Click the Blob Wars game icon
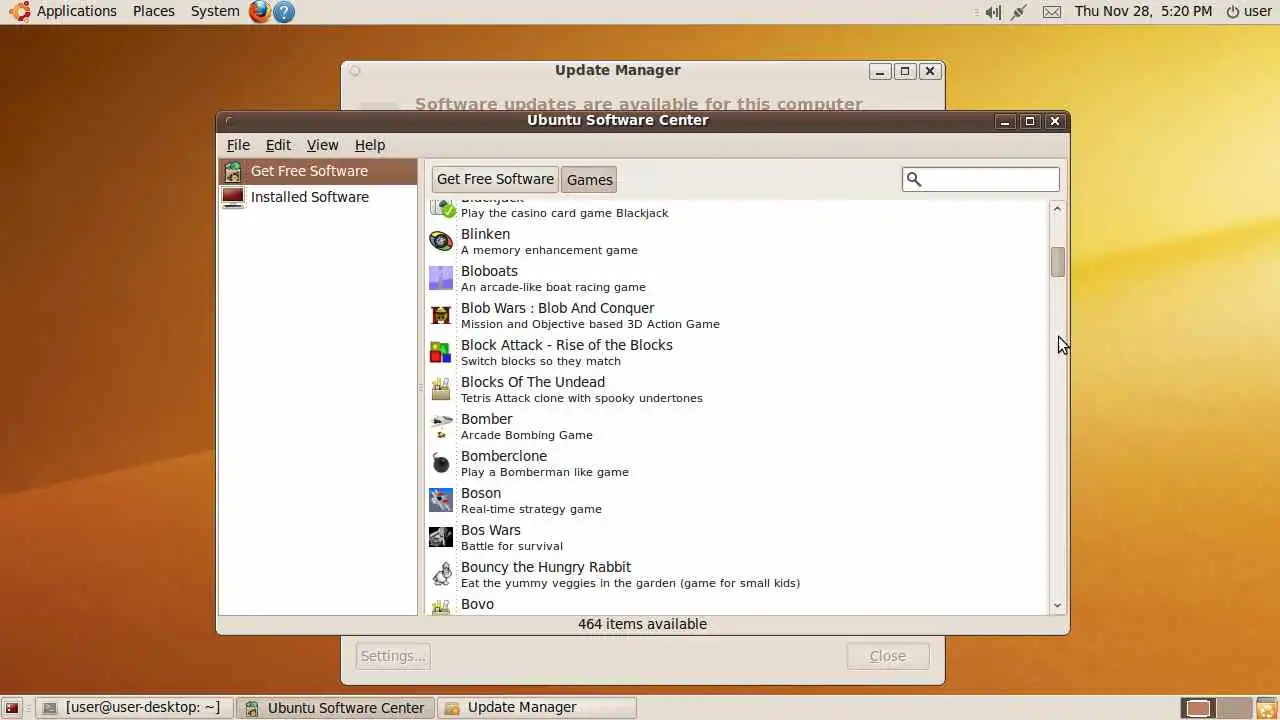The height and width of the screenshot is (720, 1280). 441,315
